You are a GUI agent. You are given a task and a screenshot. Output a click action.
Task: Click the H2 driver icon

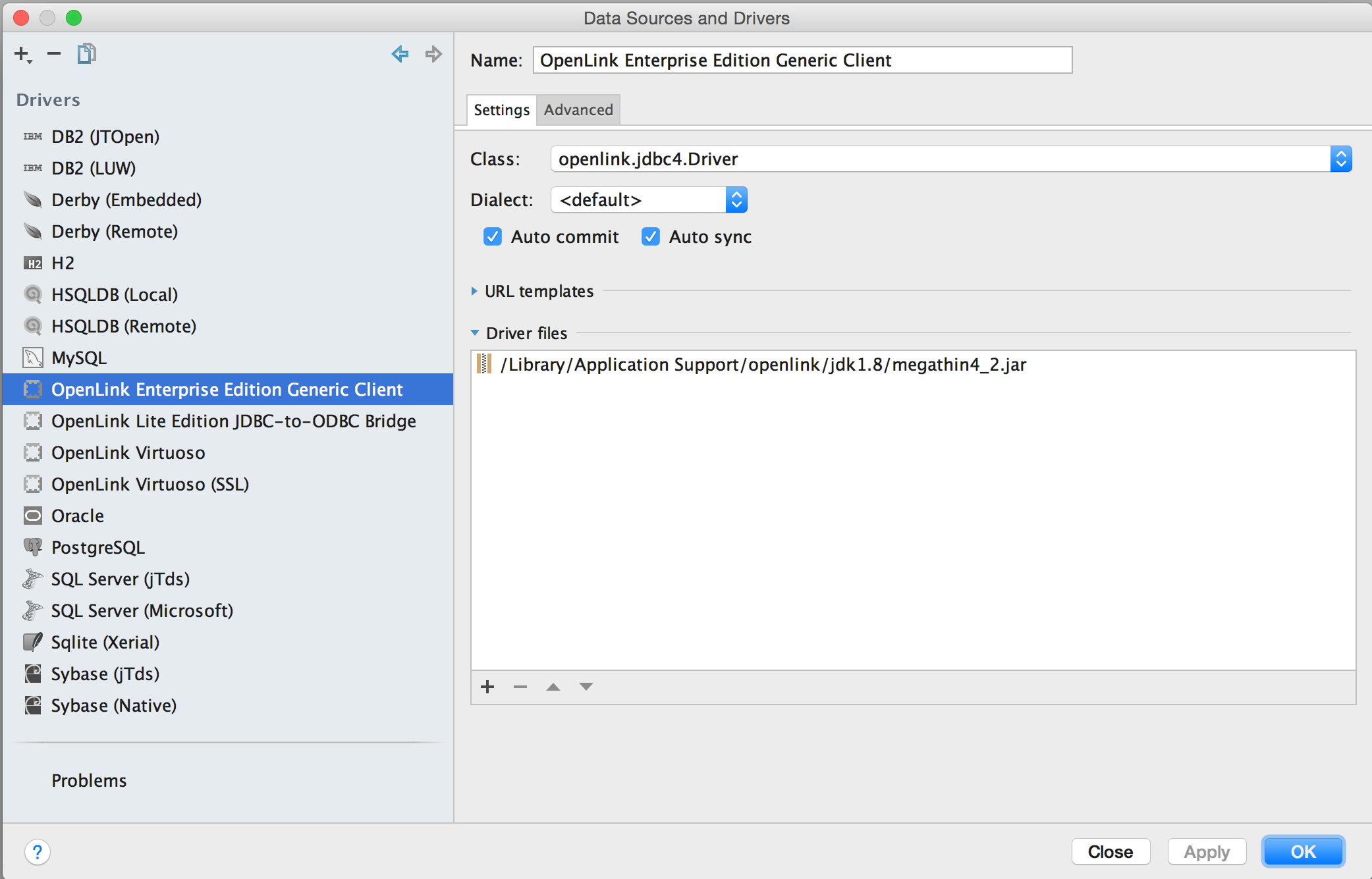coord(33,263)
